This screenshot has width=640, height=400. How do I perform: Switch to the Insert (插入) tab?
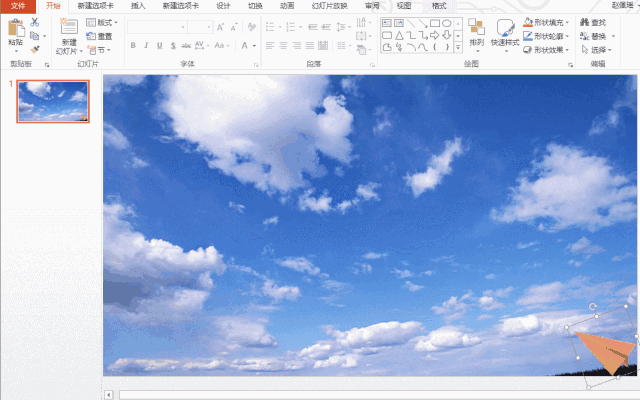138,6
